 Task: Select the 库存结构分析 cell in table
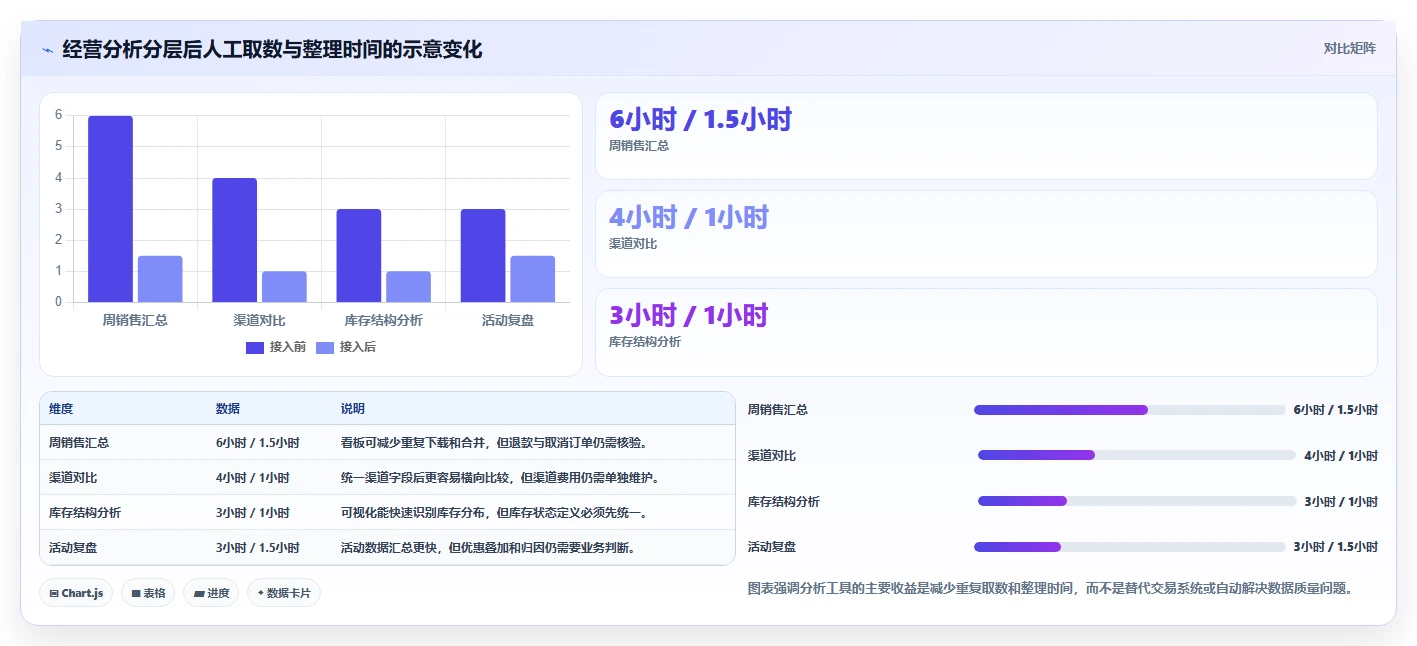point(85,512)
